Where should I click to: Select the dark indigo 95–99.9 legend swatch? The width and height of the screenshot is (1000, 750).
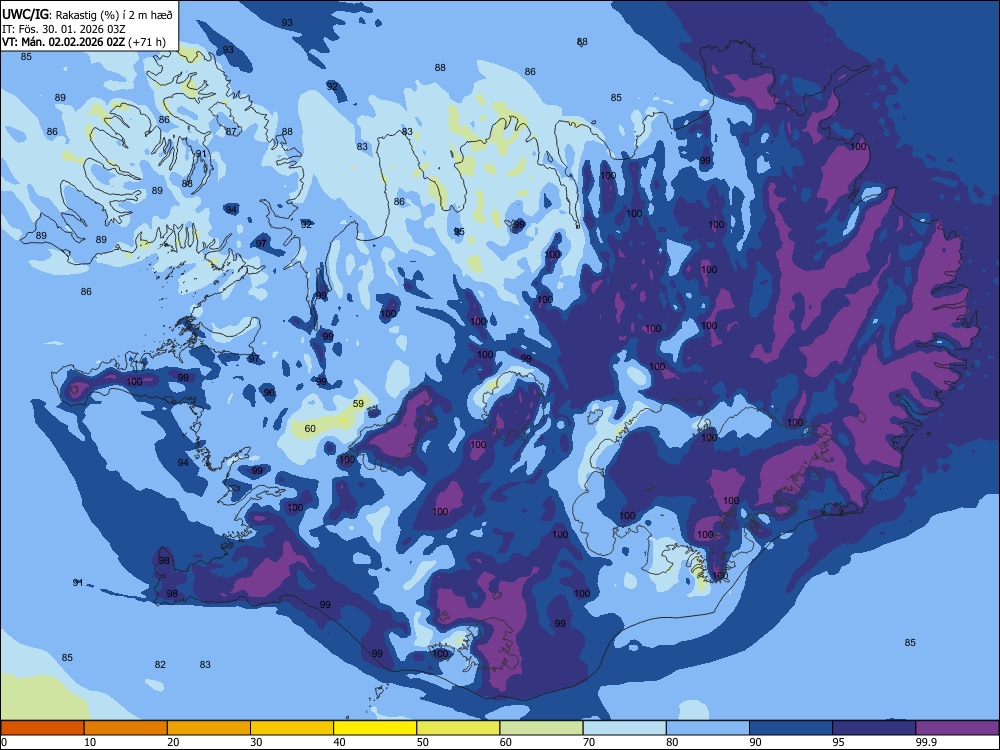pyautogui.click(x=874, y=728)
